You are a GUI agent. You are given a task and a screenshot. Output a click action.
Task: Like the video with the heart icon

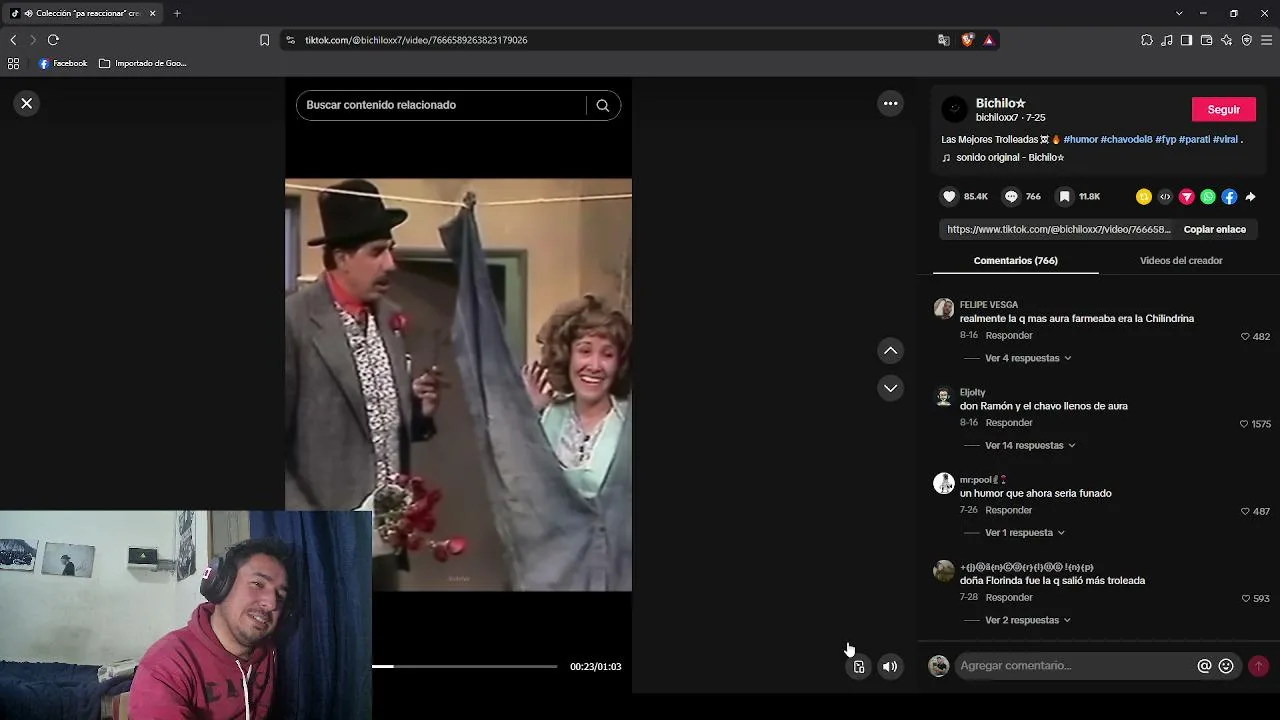950,197
